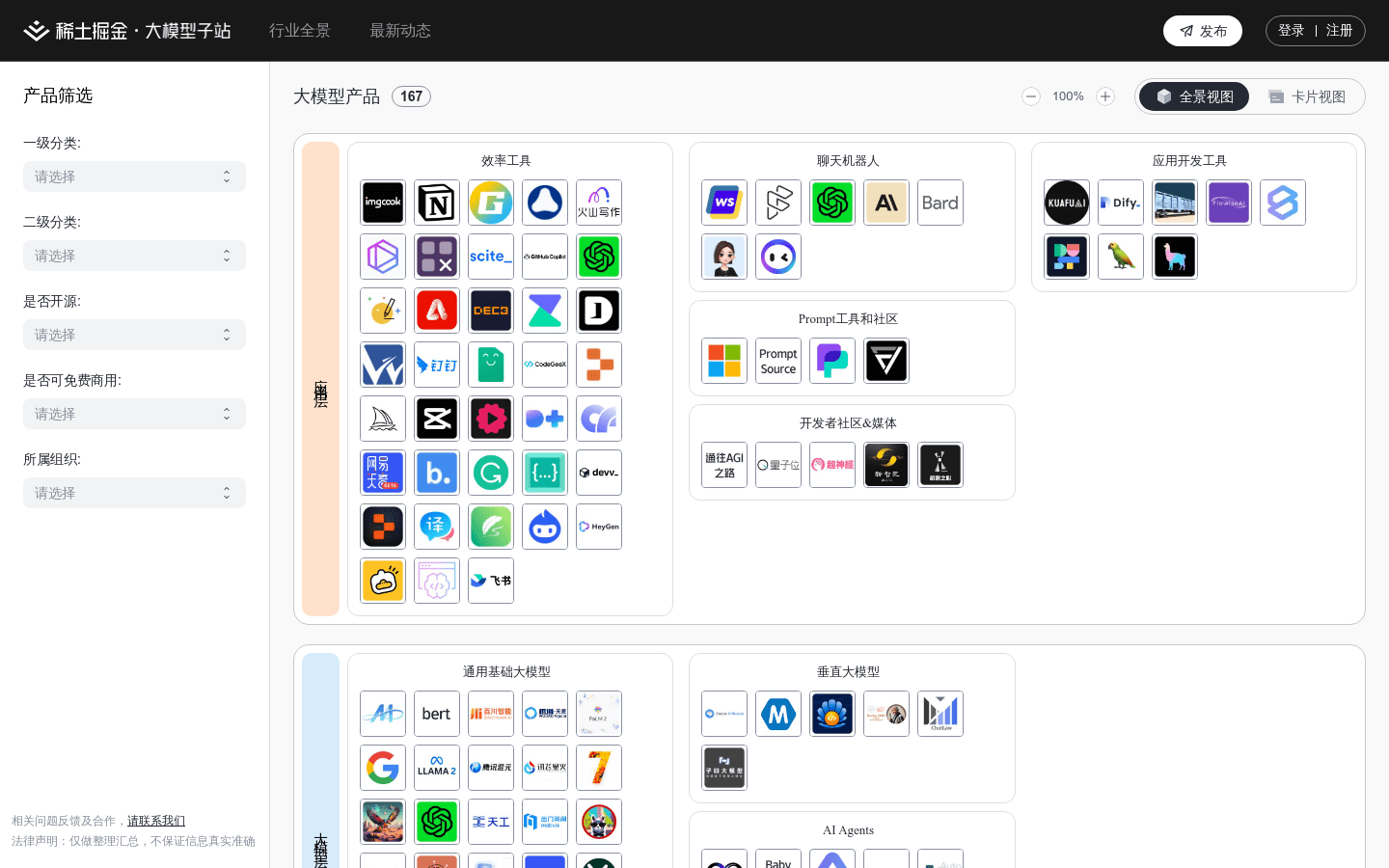The height and width of the screenshot is (868, 1389).
Task: Open the 量子位 media icon
Action: tap(778, 465)
